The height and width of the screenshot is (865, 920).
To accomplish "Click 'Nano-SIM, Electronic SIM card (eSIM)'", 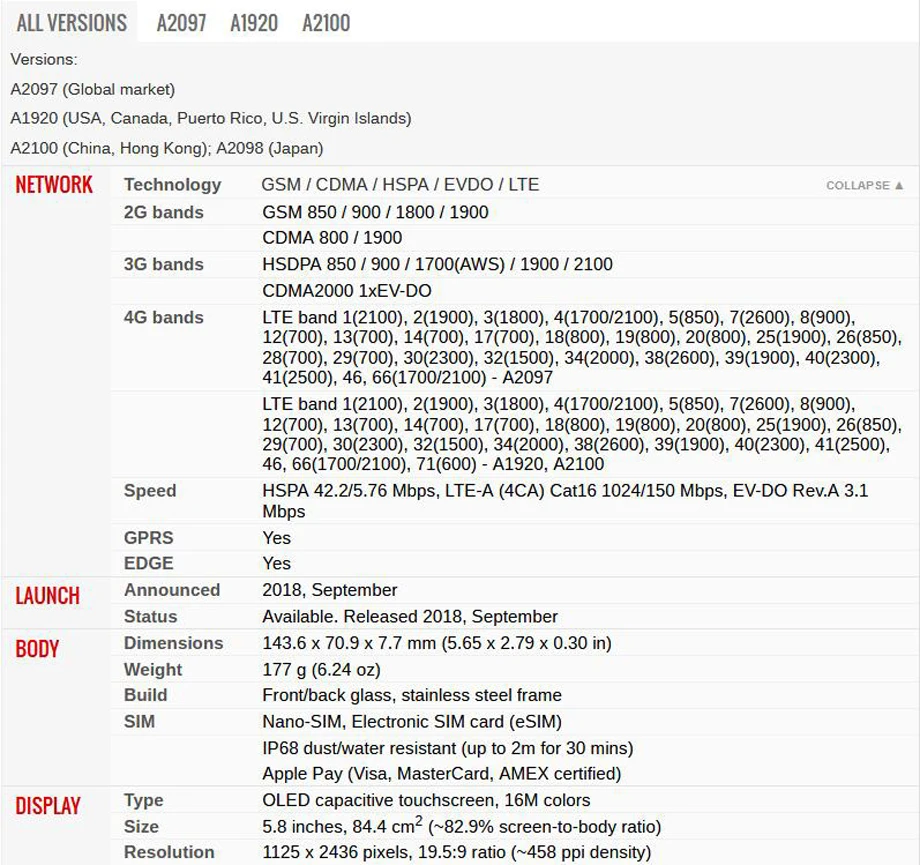I will pos(412,721).
